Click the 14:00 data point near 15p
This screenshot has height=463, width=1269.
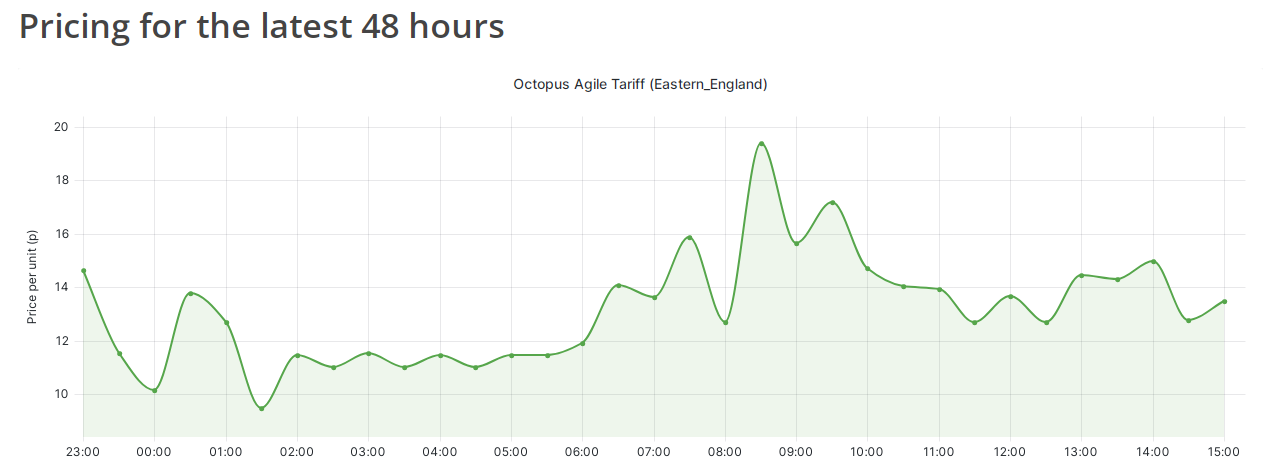(1153, 261)
